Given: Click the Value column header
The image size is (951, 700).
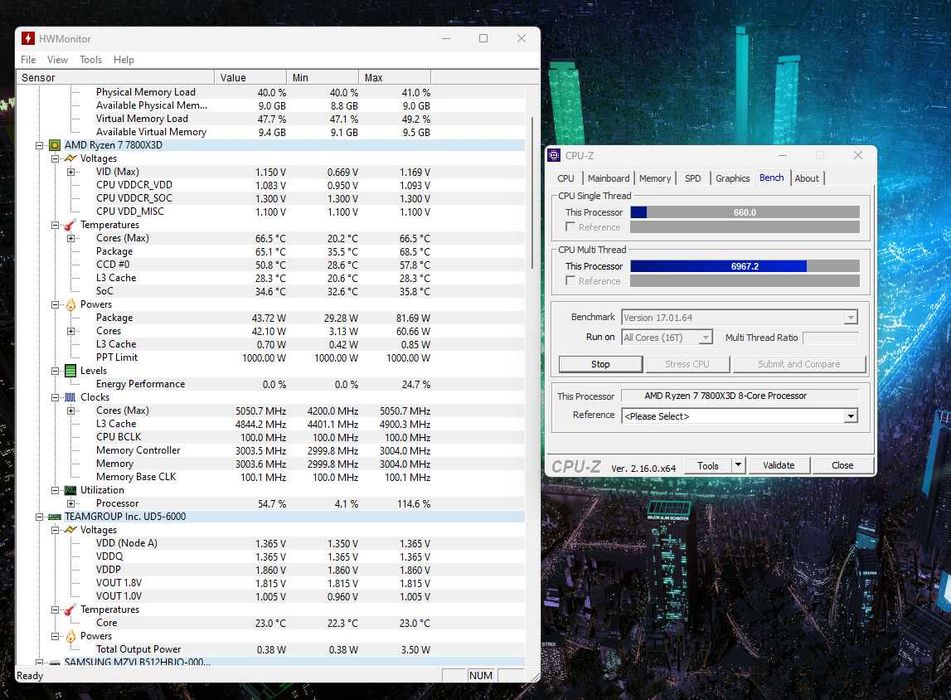Looking at the screenshot, I should (250, 78).
